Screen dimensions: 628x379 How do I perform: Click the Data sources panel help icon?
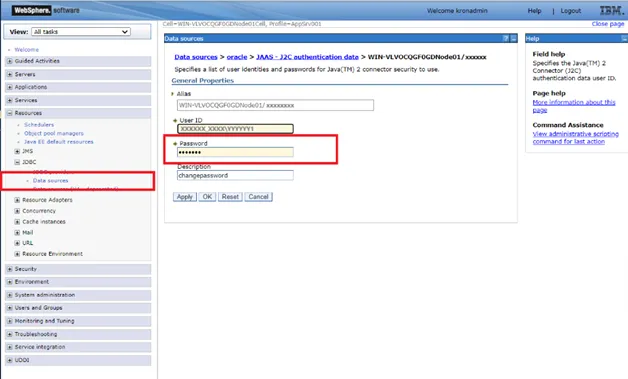click(x=506, y=38)
